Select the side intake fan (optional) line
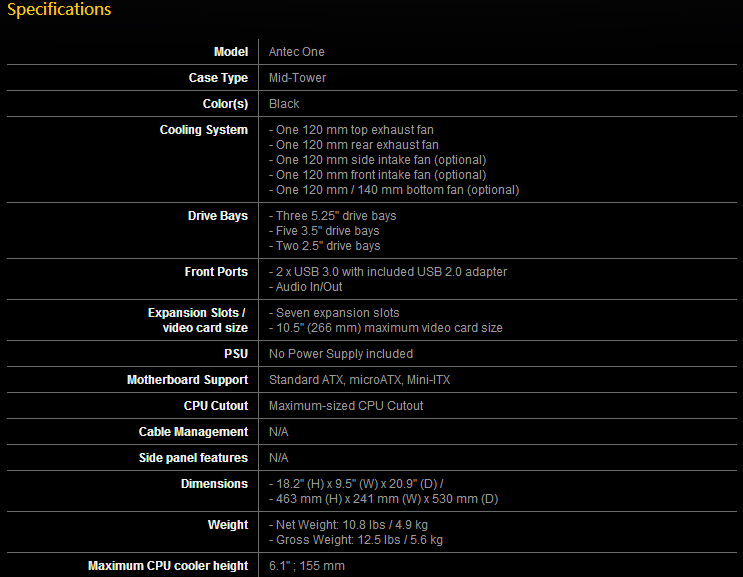Image resolution: width=743 pixels, height=577 pixels. click(378, 160)
